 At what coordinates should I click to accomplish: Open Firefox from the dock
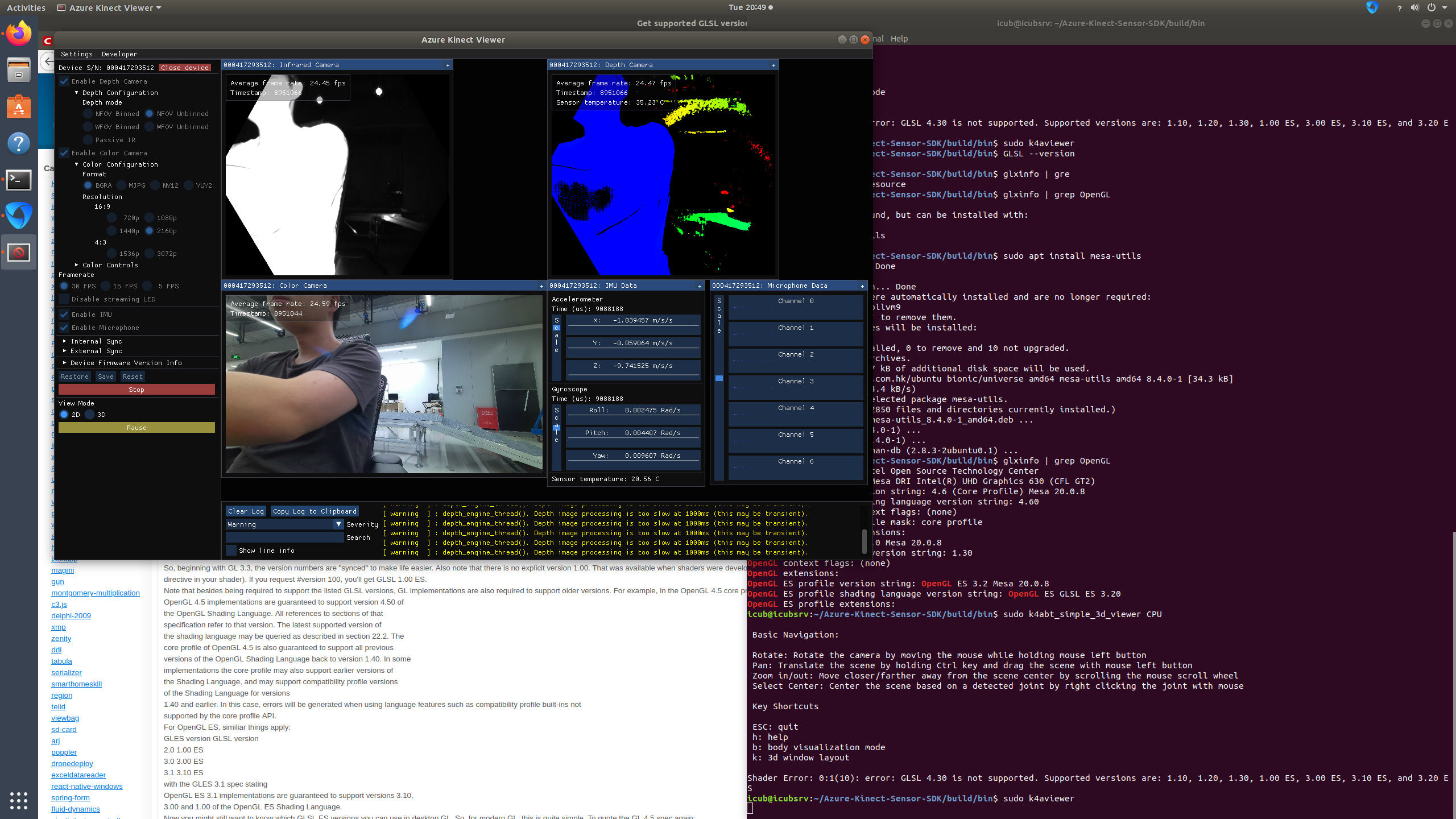19,33
